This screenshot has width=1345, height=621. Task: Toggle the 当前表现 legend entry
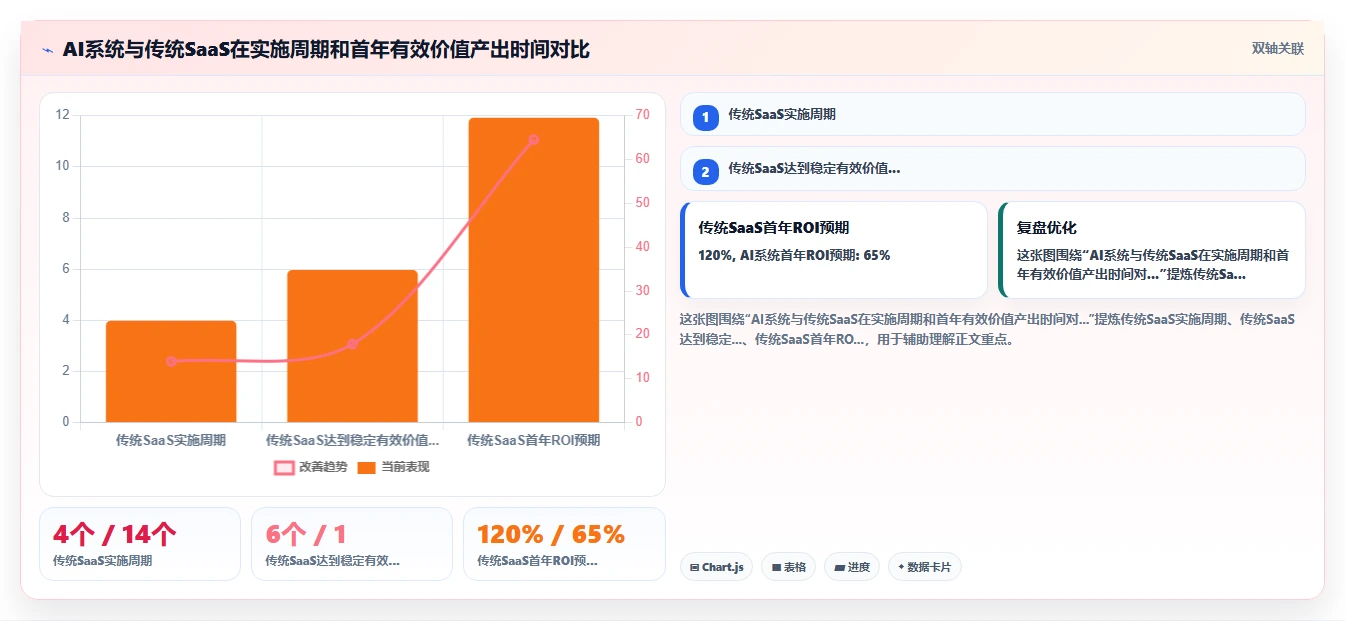393,467
